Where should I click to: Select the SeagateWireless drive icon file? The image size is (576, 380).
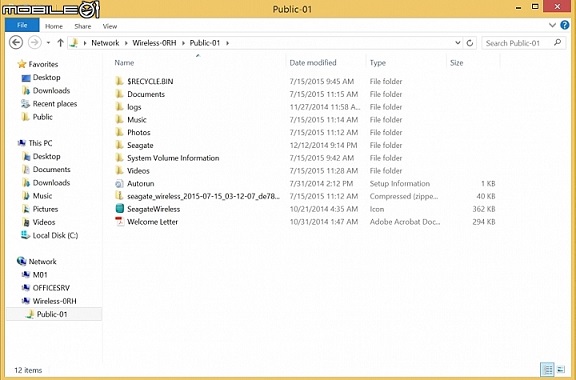click(x=119, y=208)
